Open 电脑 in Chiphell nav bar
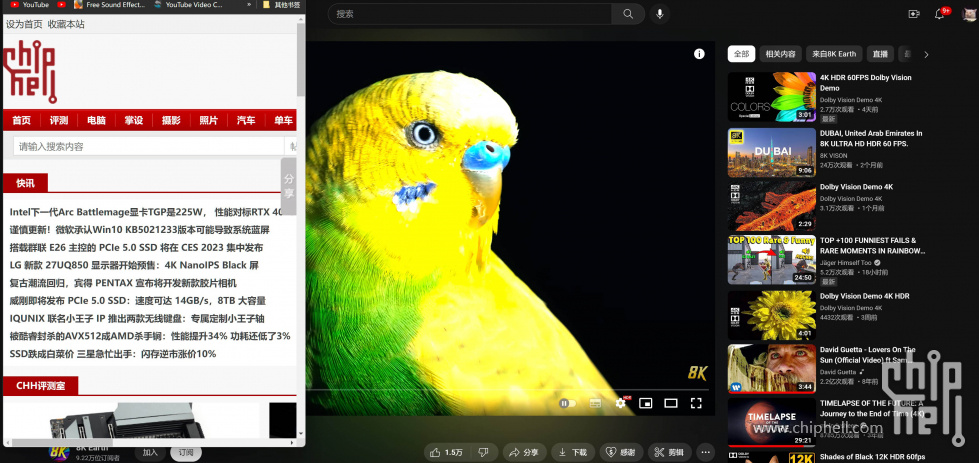Image resolution: width=979 pixels, height=463 pixels. coord(96,120)
